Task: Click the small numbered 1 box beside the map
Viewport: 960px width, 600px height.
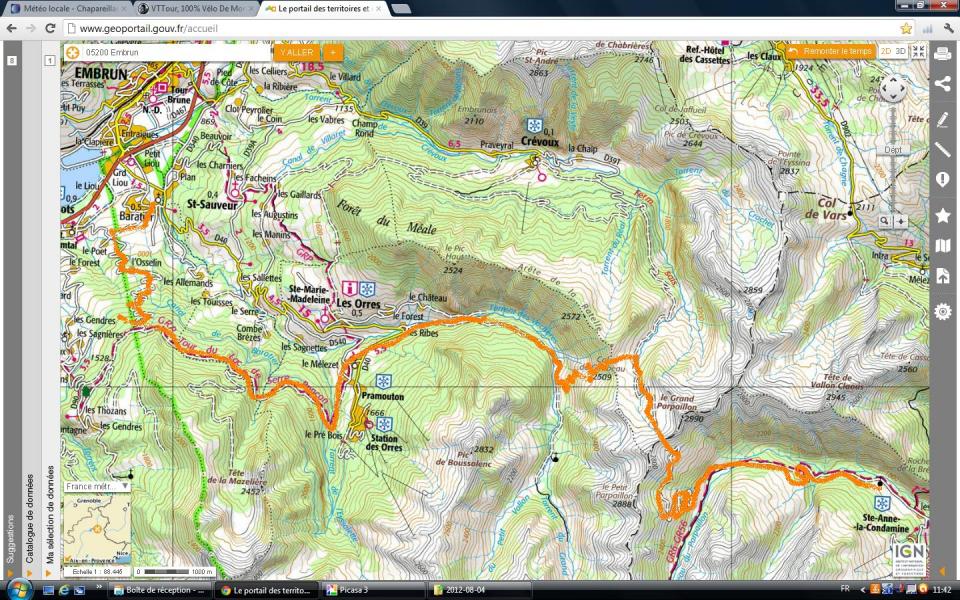Action: pos(50,60)
